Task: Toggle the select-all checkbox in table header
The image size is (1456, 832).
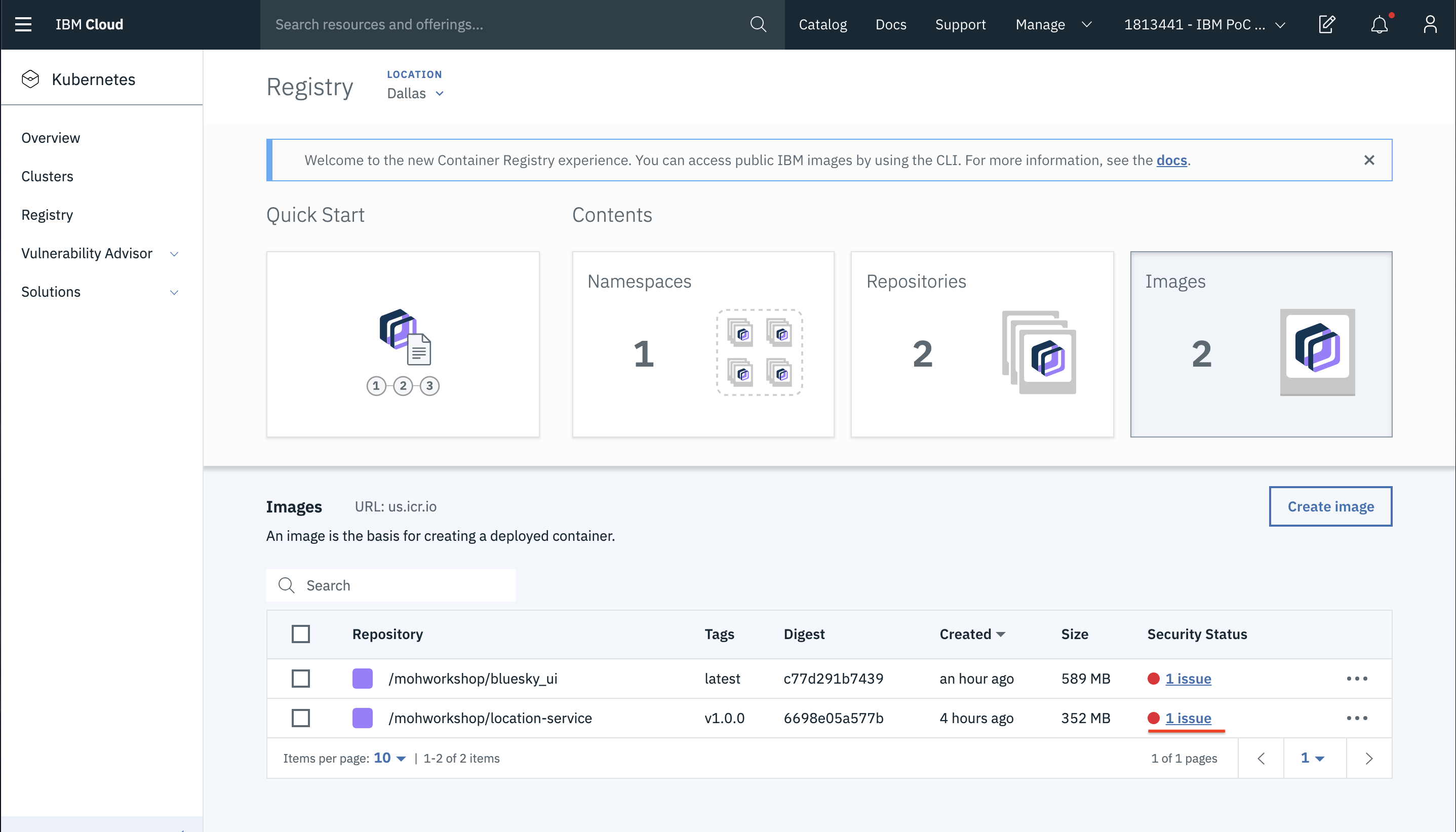Action: coord(301,633)
